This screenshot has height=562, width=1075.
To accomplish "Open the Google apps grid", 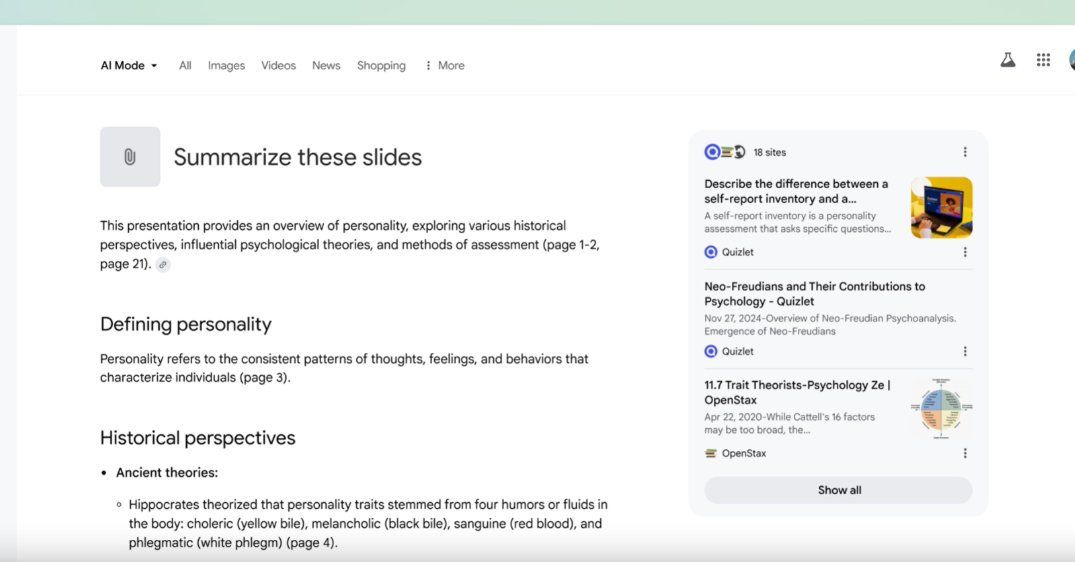I will coord(1043,60).
